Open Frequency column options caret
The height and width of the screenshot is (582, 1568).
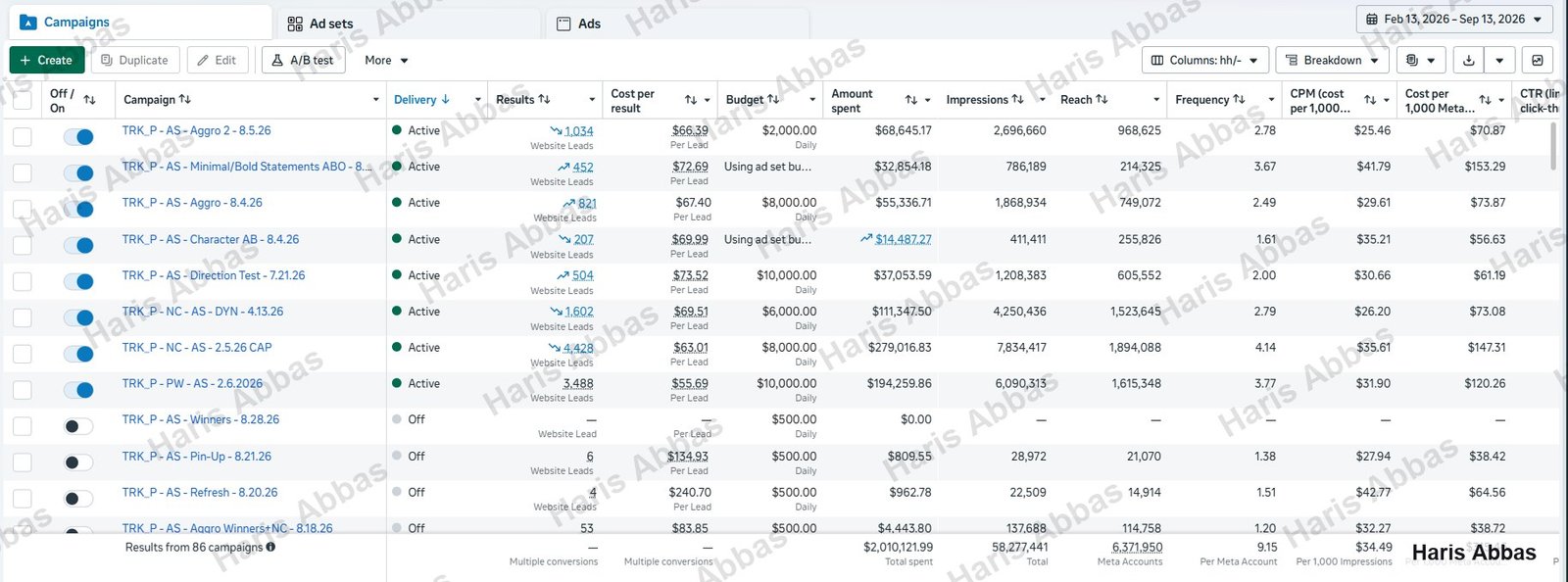tap(1271, 100)
